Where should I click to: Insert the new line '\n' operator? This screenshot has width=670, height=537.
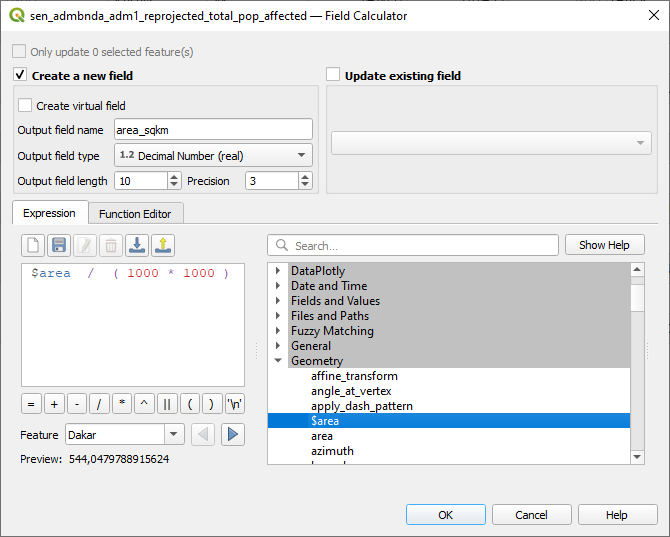click(235, 404)
